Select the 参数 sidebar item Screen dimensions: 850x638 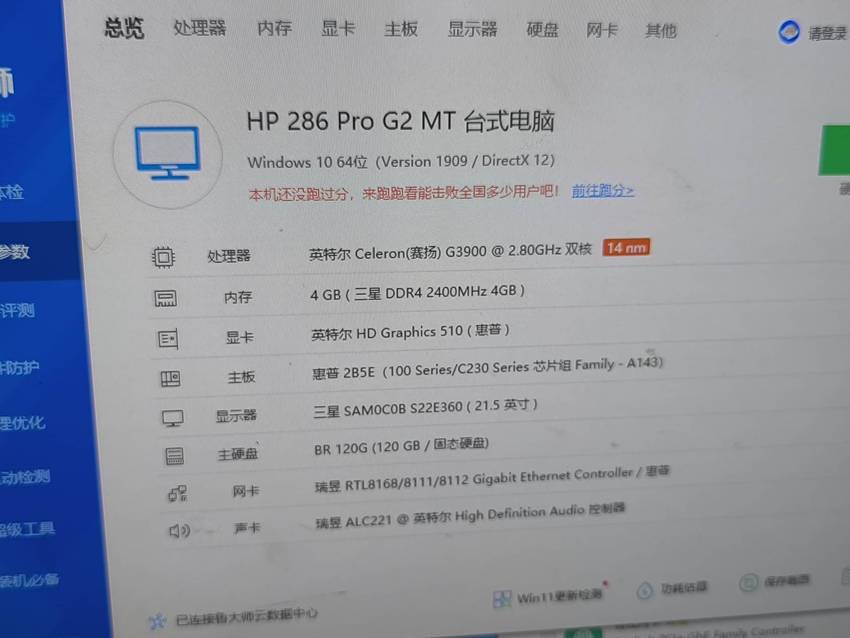coord(15,252)
